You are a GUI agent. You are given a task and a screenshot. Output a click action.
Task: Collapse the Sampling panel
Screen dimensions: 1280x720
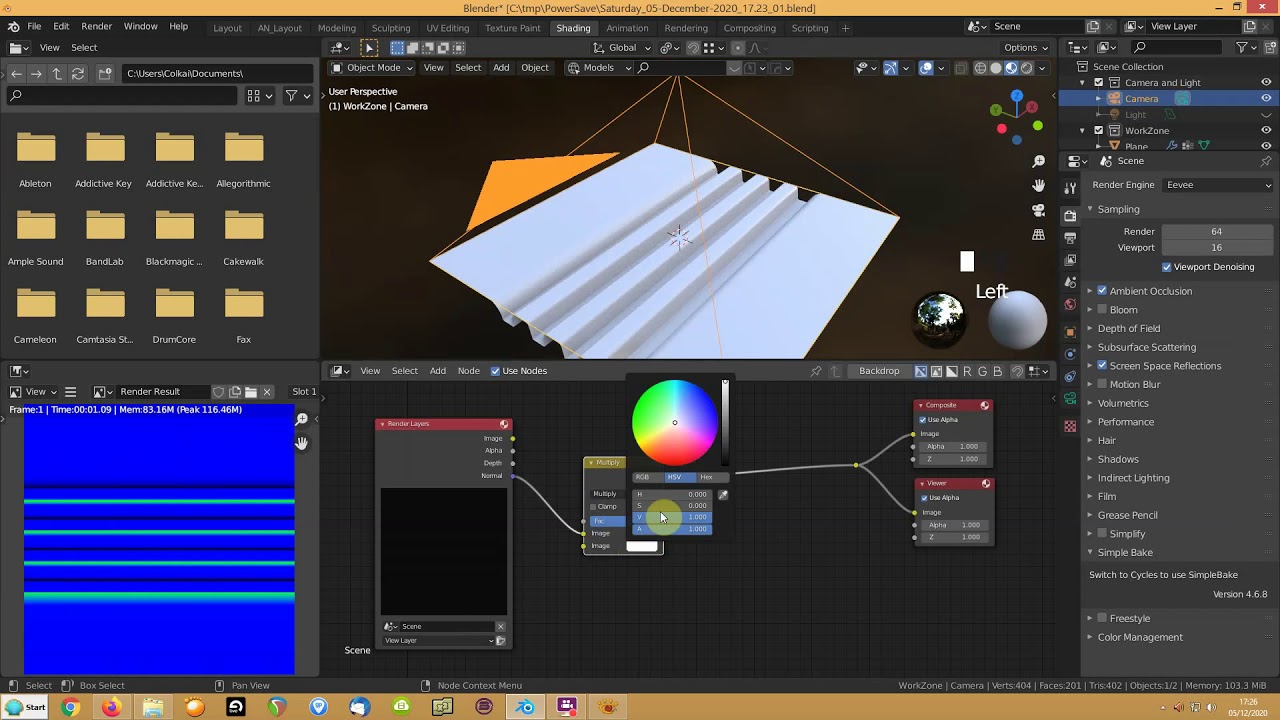click(x=1117, y=209)
